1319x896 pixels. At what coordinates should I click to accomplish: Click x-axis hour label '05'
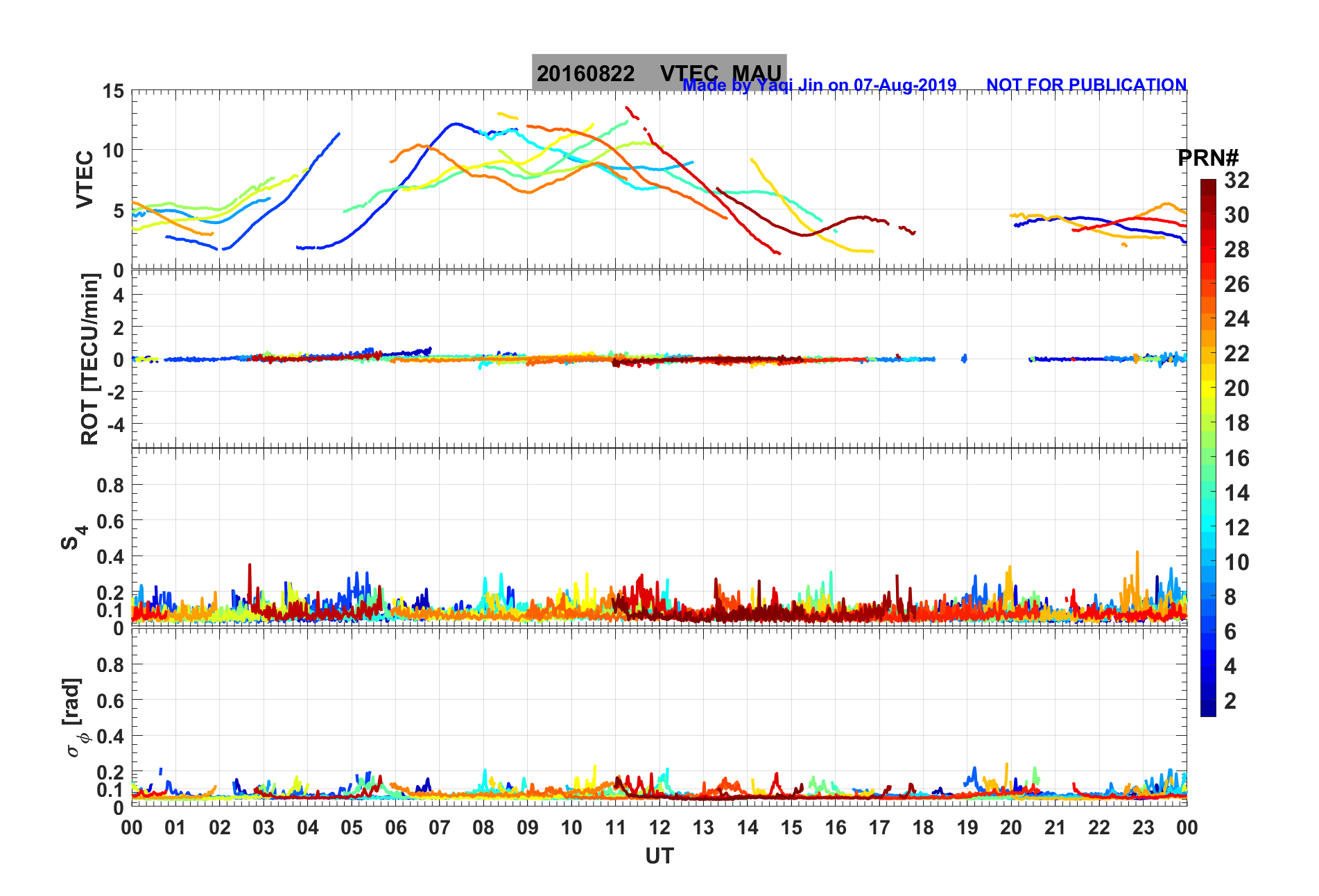[352, 827]
